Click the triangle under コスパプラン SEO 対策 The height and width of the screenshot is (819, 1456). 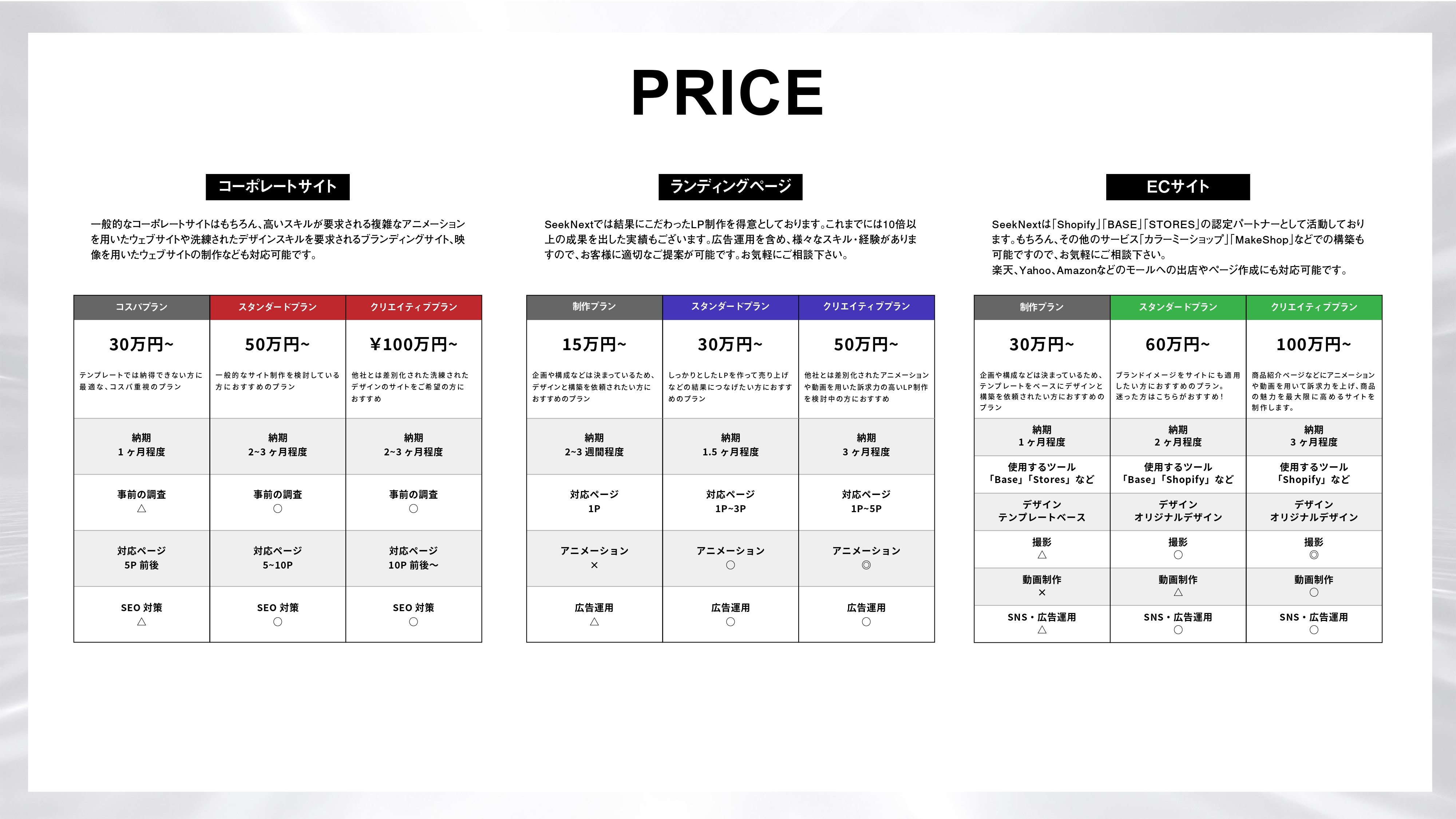(141, 622)
